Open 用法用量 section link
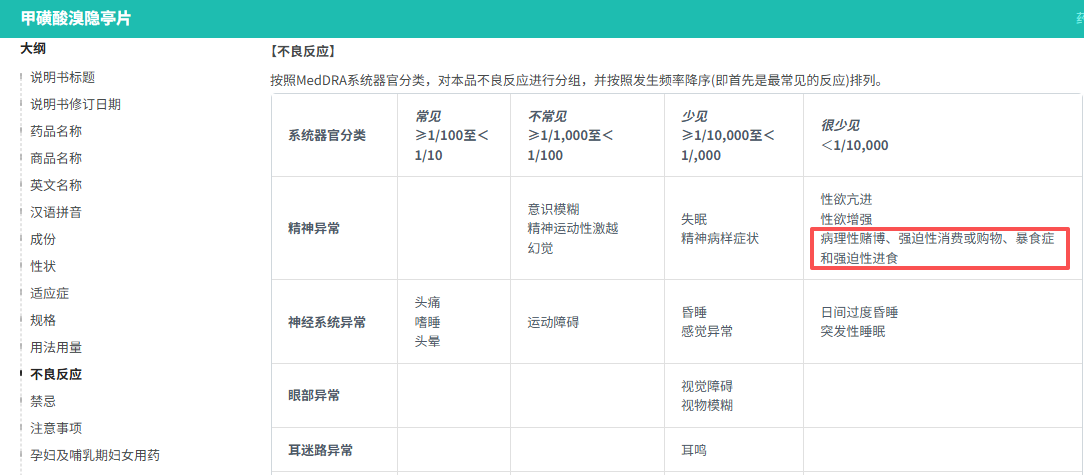This screenshot has width=1084, height=475. pos(56,347)
